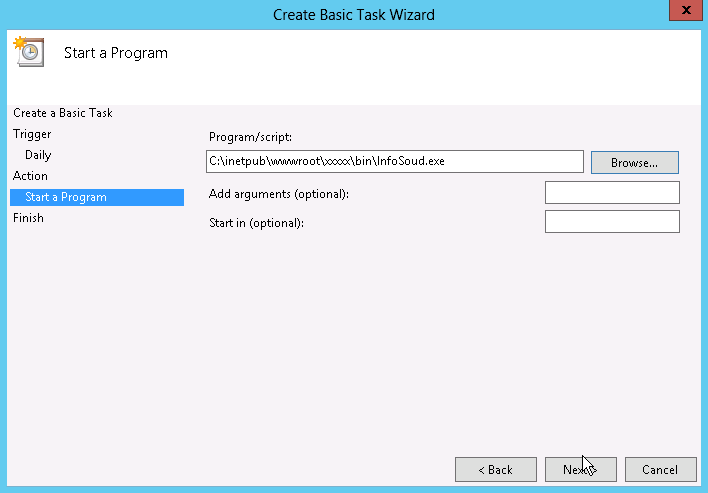Select highlighted 'Start a Program' sidebar item
The height and width of the screenshot is (493, 708).
coord(66,197)
